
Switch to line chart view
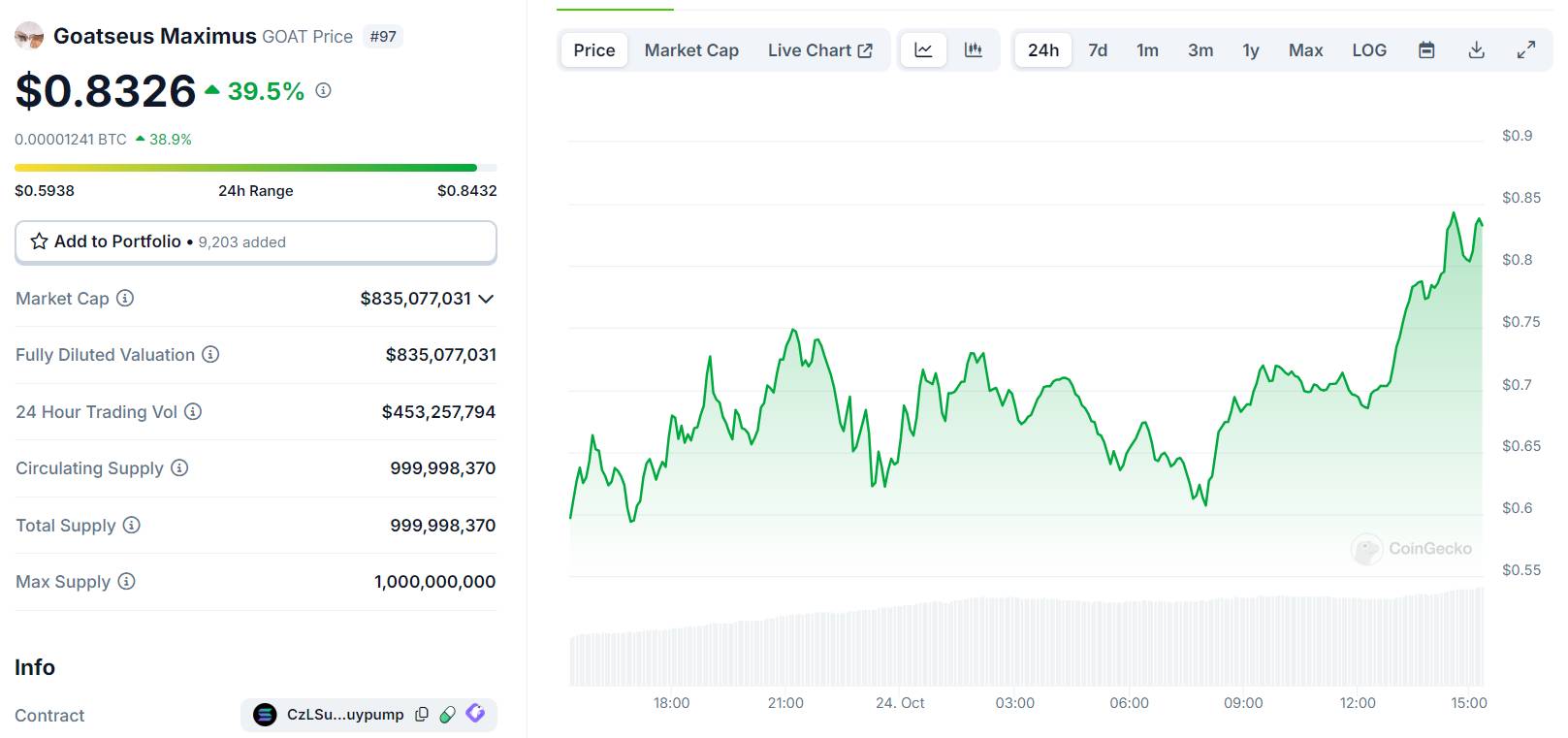click(x=923, y=50)
